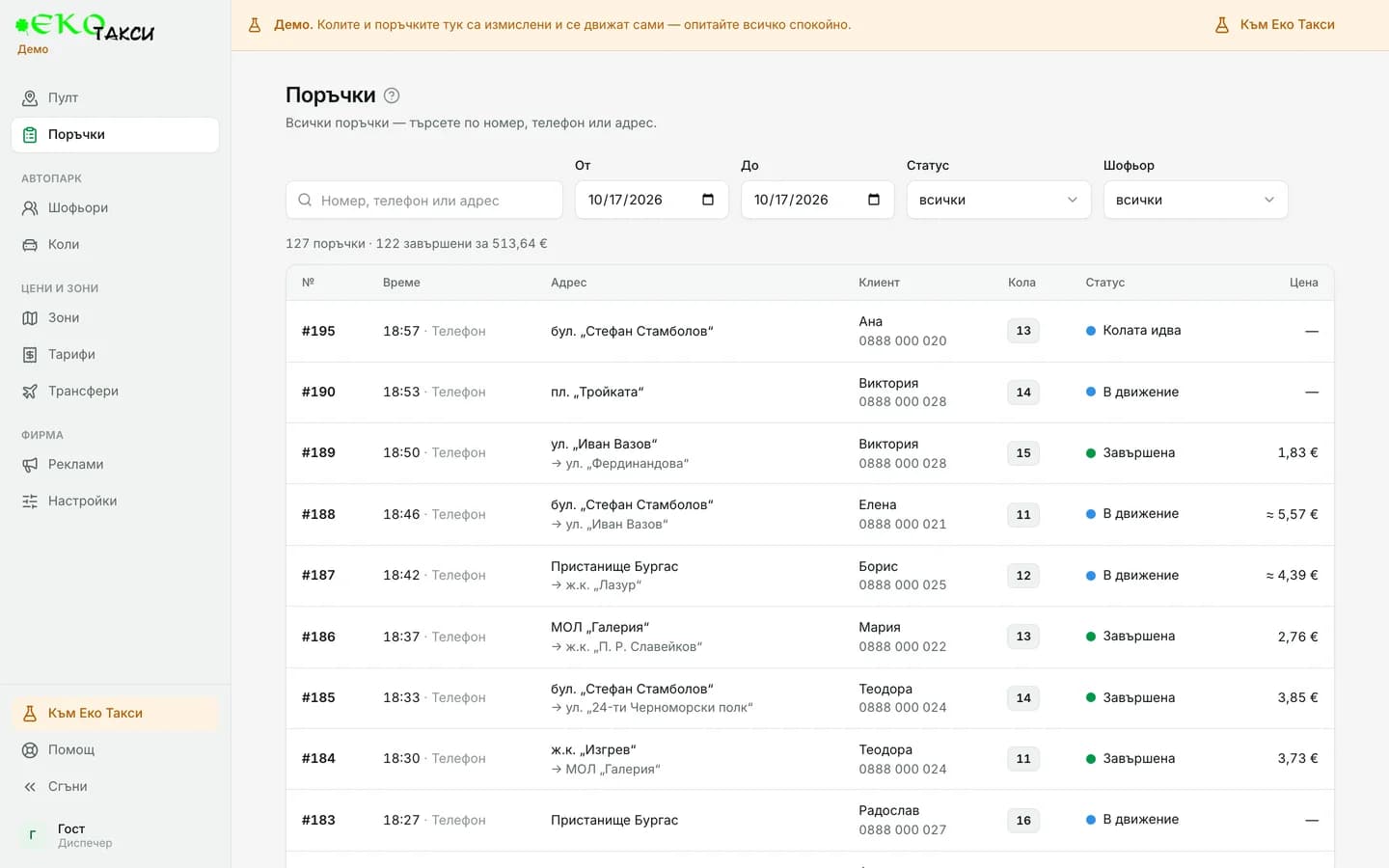Click the Реклами megaphone icon
Viewport: 1389px width, 868px height.
[30, 464]
